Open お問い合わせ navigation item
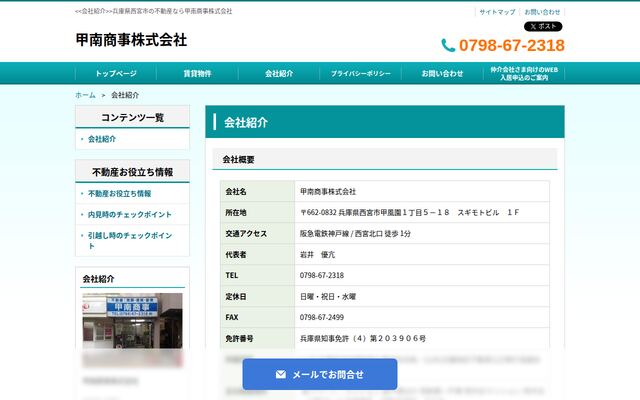Image resolution: width=640 pixels, height=400 pixels. [x=442, y=73]
